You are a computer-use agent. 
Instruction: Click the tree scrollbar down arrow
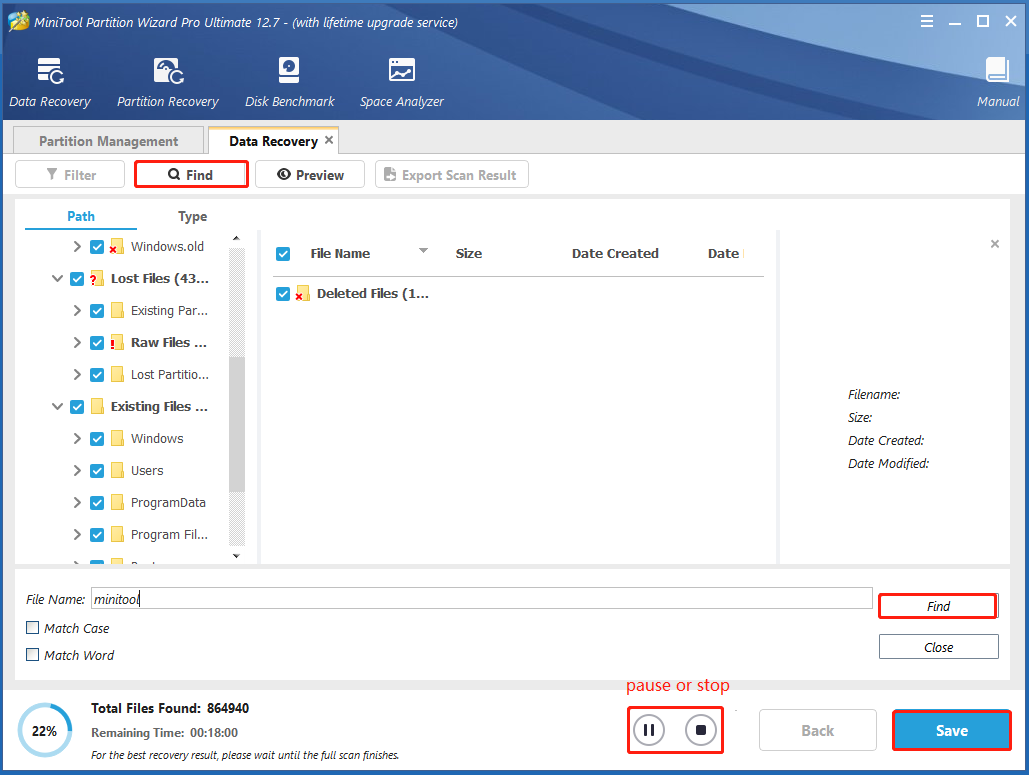coord(236,556)
